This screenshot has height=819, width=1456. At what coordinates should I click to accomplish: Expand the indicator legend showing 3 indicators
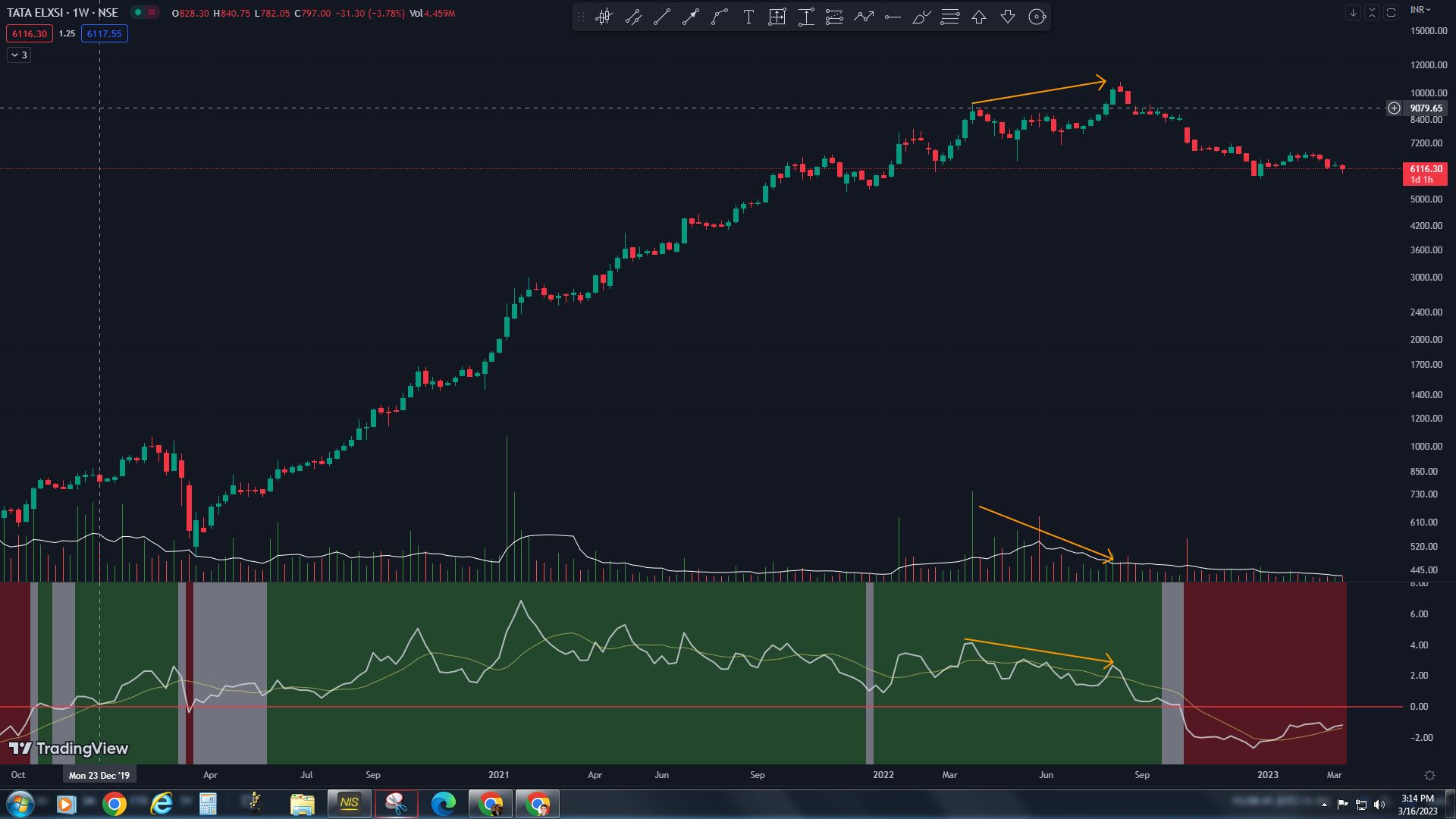pos(19,55)
